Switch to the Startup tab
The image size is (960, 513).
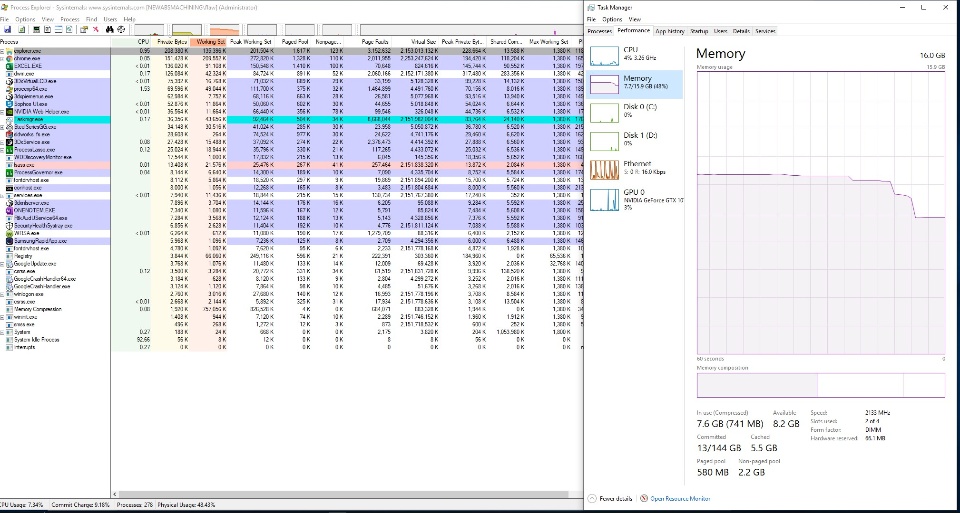tap(699, 31)
